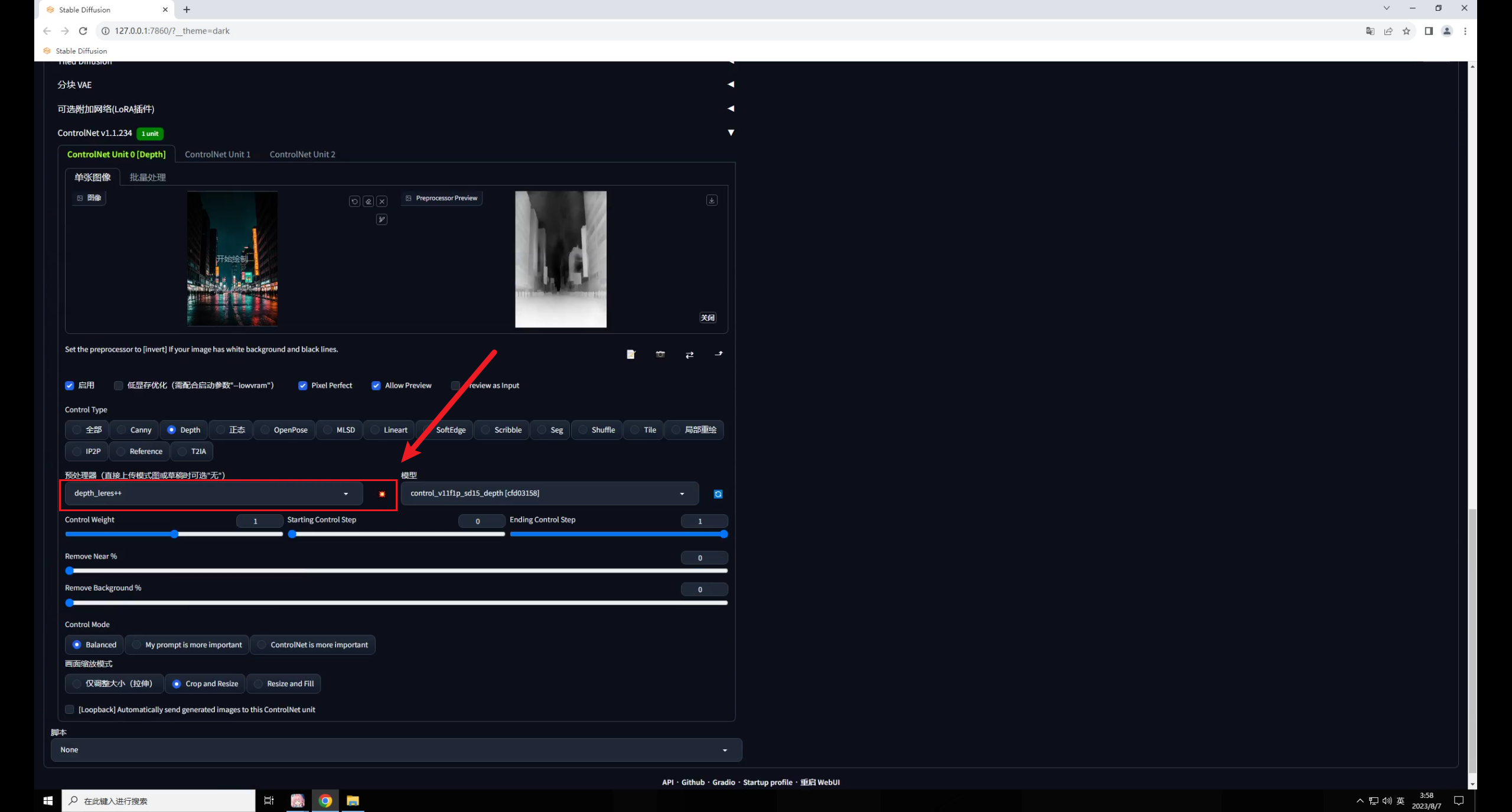Switch to the 批量处理 batch tab
The width and height of the screenshot is (1512, 812).
point(148,177)
